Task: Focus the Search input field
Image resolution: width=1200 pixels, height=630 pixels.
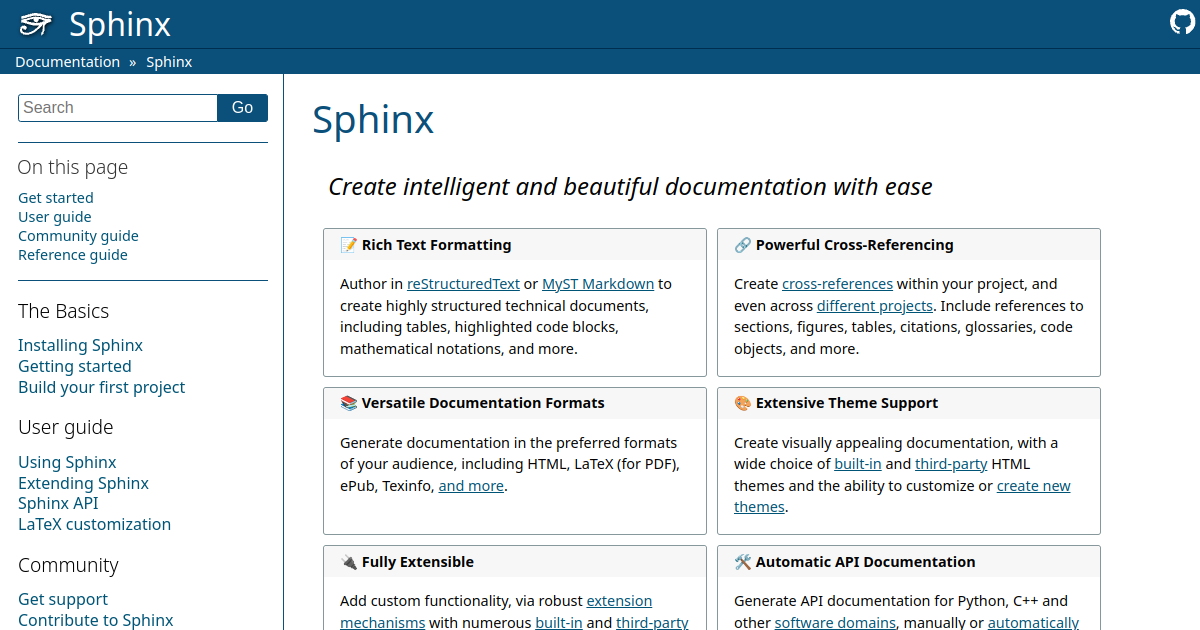Action: coord(118,108)
